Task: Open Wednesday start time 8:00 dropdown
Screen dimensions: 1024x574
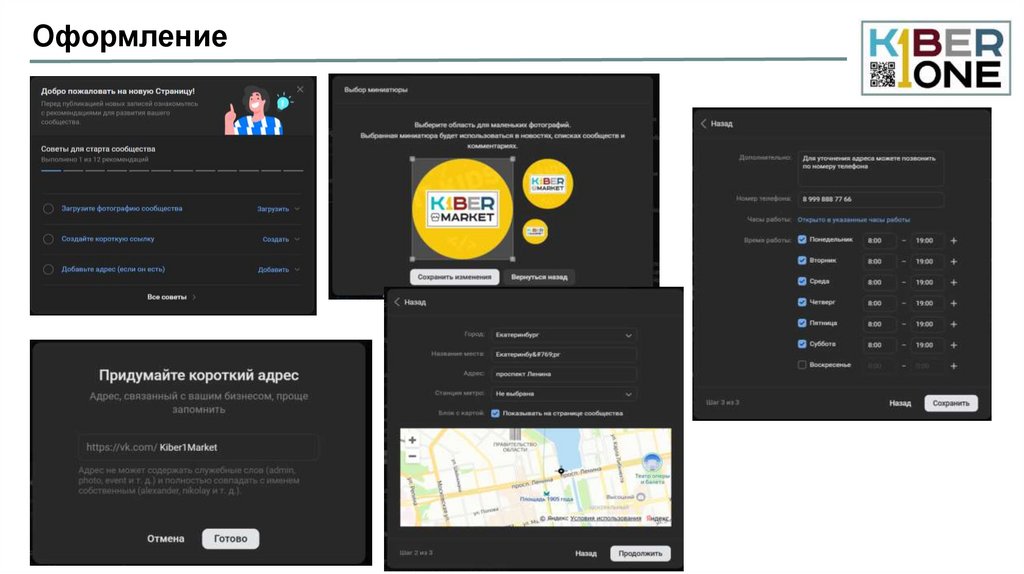Action: pos(880,283)
